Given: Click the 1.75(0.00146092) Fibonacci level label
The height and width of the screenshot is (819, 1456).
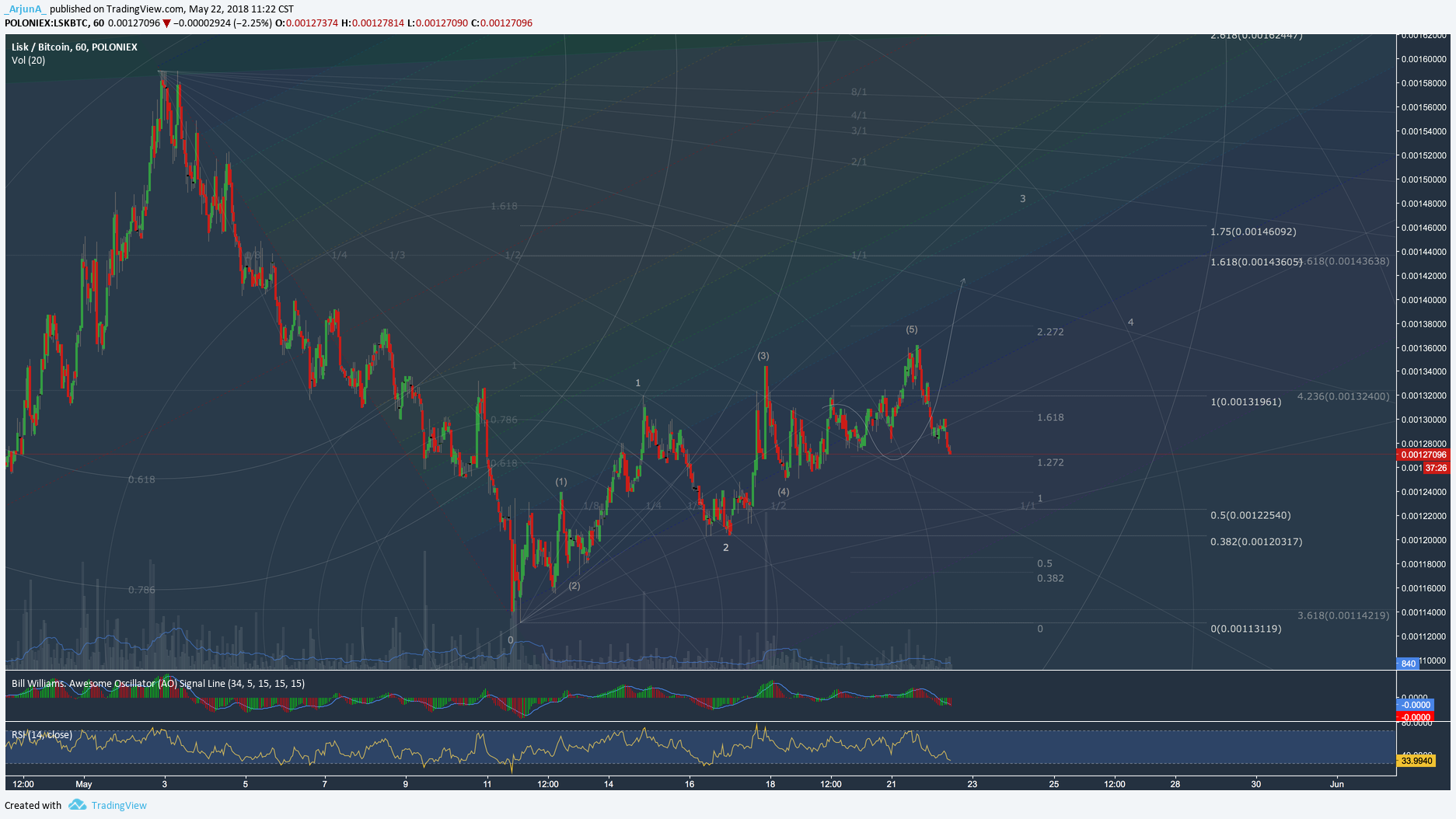Looking at the screenshot, I should 1253,232.
